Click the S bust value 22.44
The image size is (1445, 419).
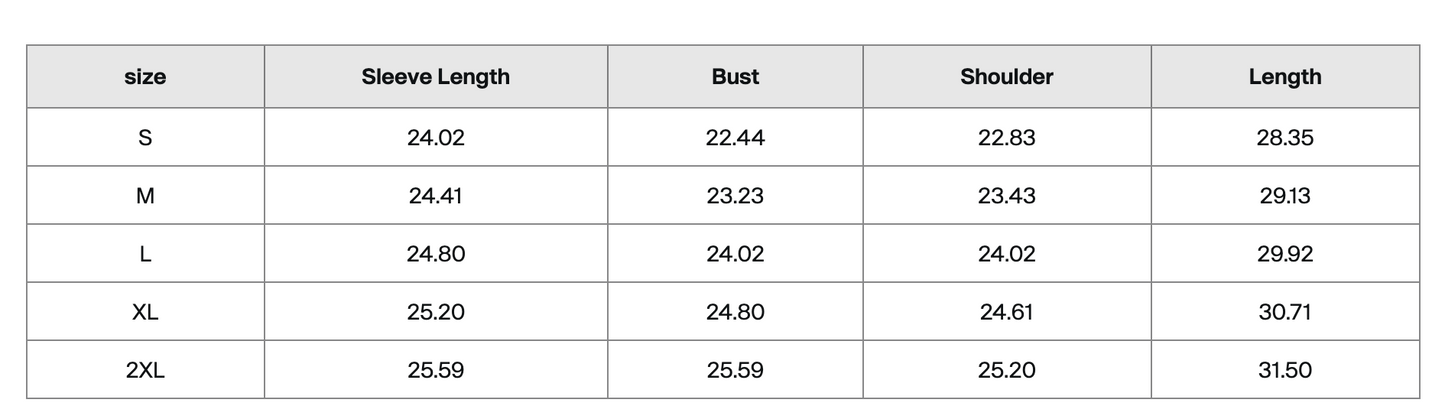(735, 138)
